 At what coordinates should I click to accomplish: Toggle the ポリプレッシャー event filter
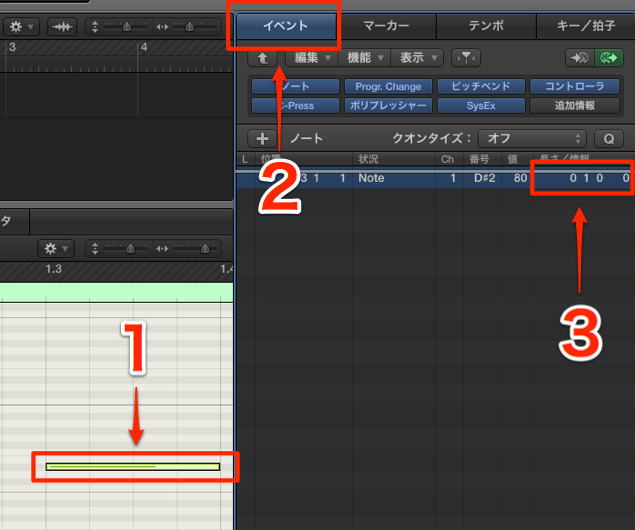coord(388,106)
